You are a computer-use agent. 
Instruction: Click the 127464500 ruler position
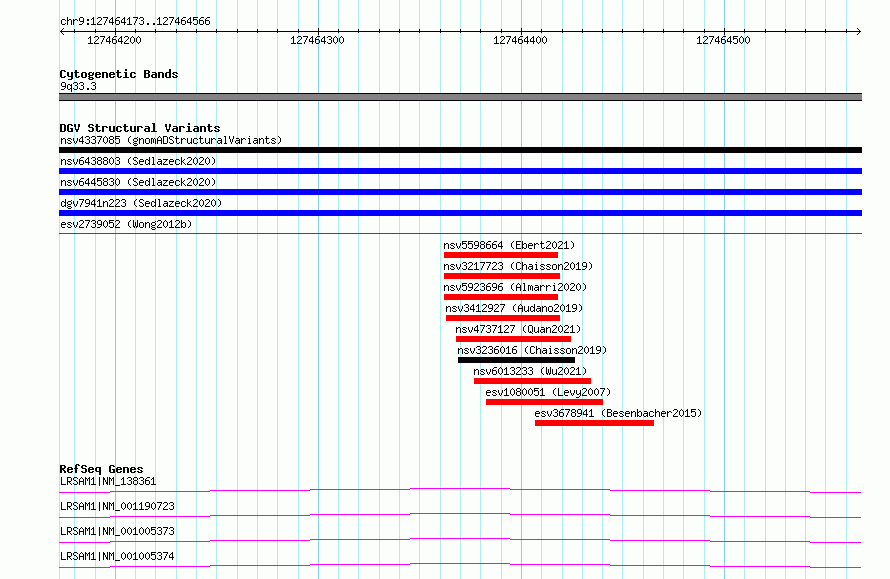723,40
